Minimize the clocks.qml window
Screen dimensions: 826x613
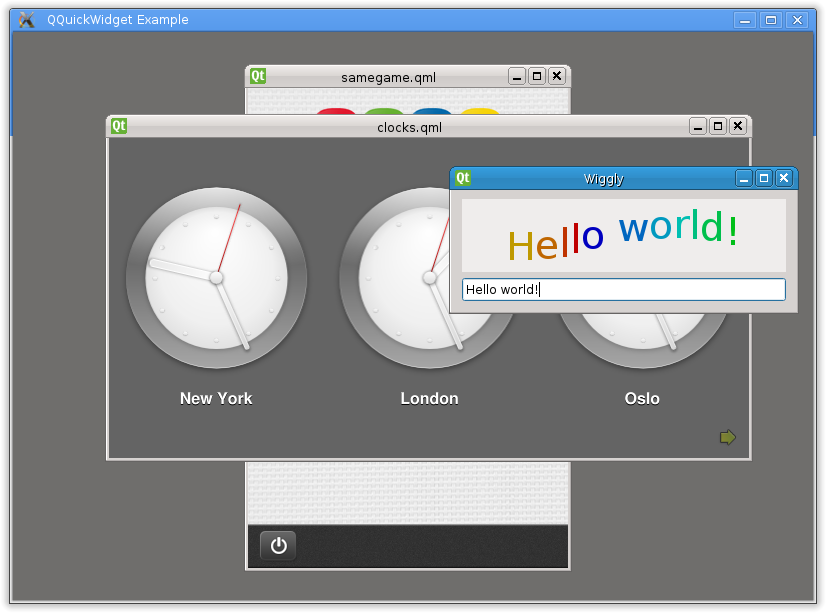pyautogui.click(x=698, y=126)
